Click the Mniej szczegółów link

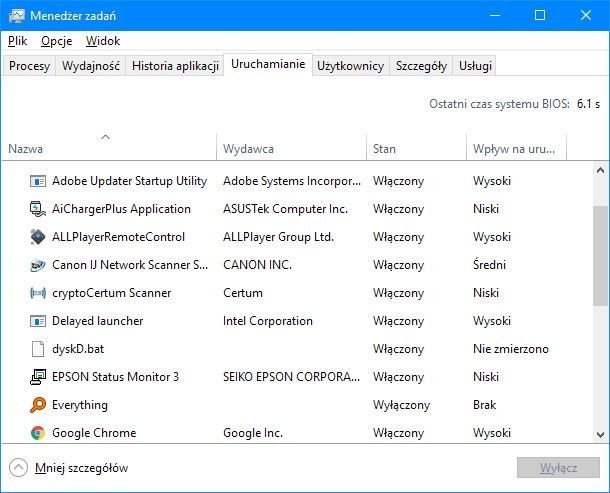click(x=81, y=468)
